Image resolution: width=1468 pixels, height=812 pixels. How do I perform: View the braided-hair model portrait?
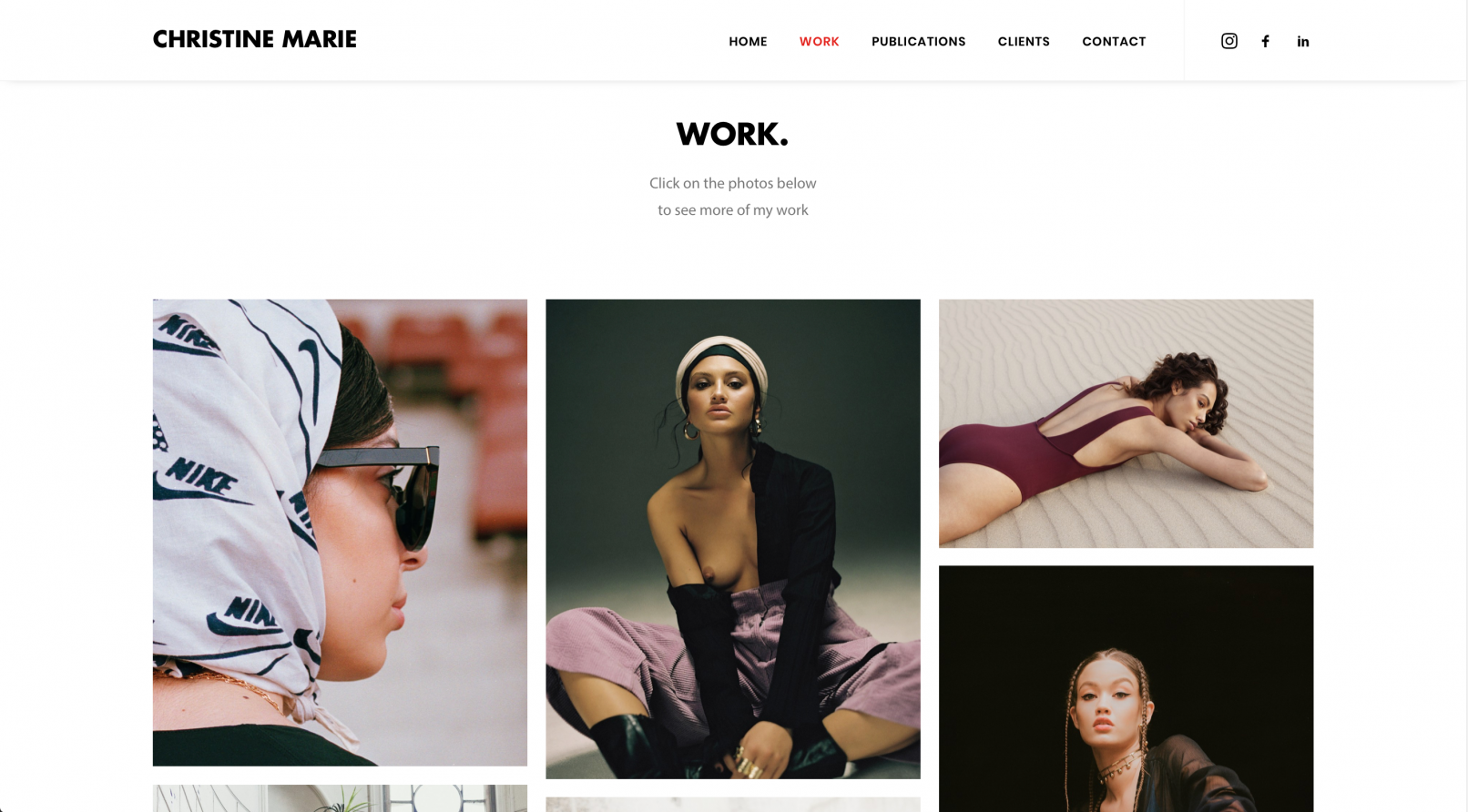1126,689
